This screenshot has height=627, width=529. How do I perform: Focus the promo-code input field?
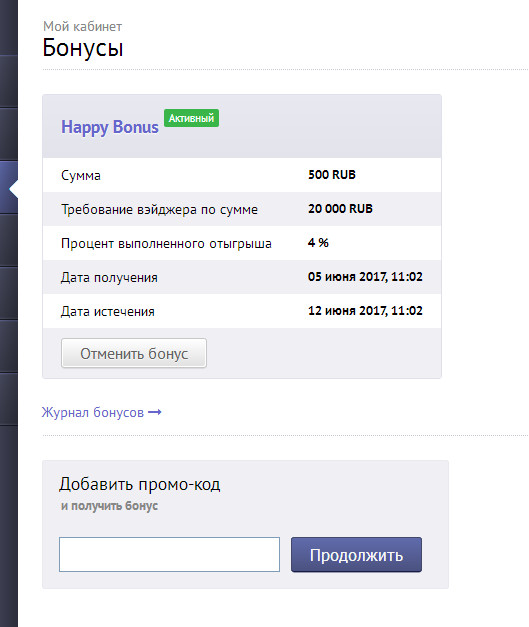tap(169, 554)
